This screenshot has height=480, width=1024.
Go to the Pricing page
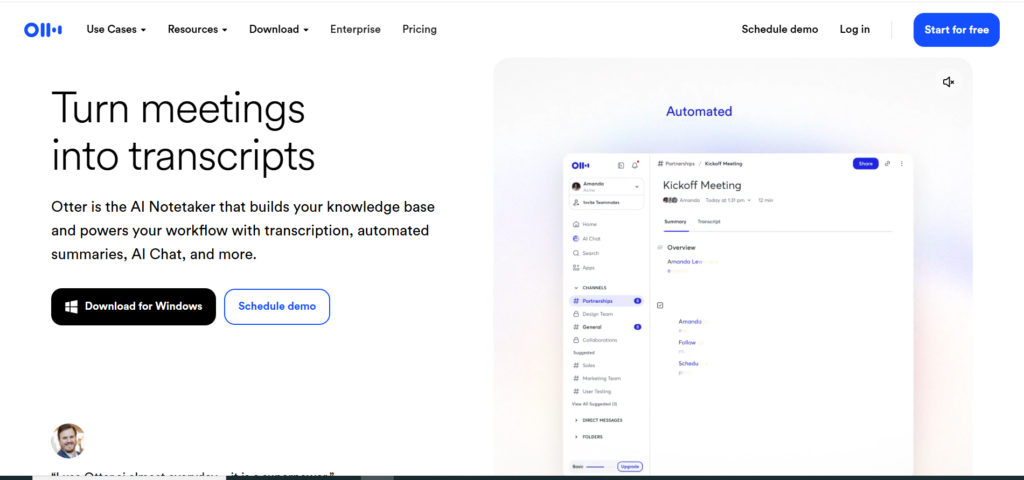click(419, 30)
